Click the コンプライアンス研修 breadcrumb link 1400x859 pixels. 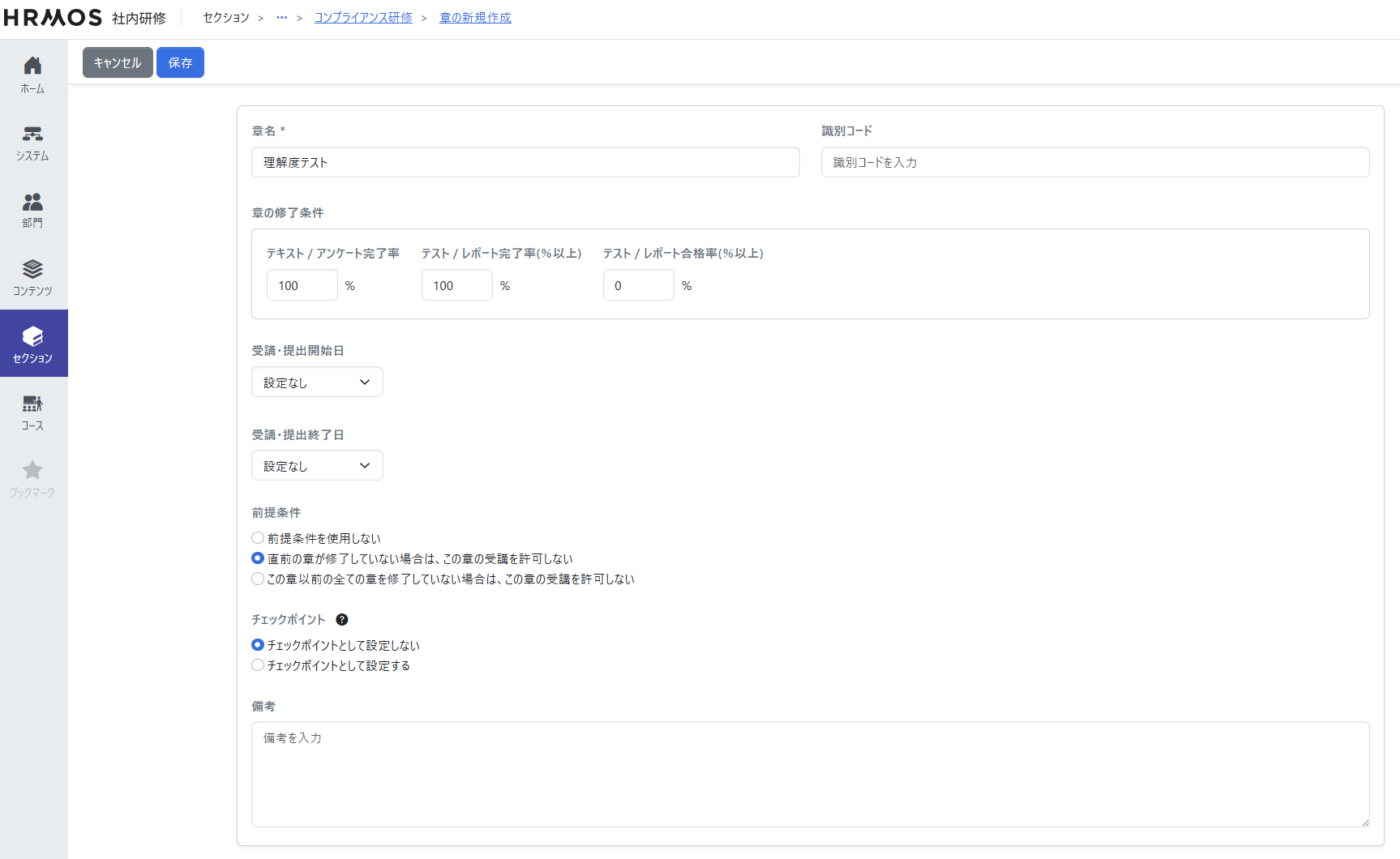363,18
